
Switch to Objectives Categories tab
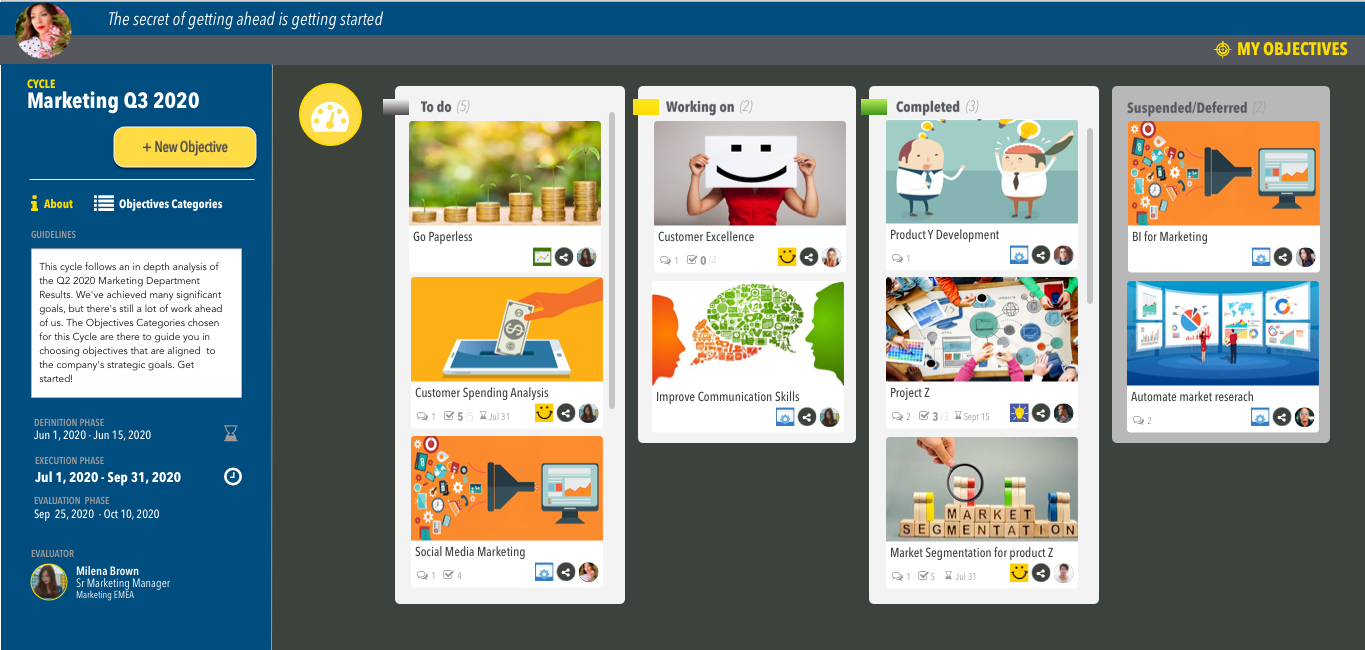click(x=158, y=204)
